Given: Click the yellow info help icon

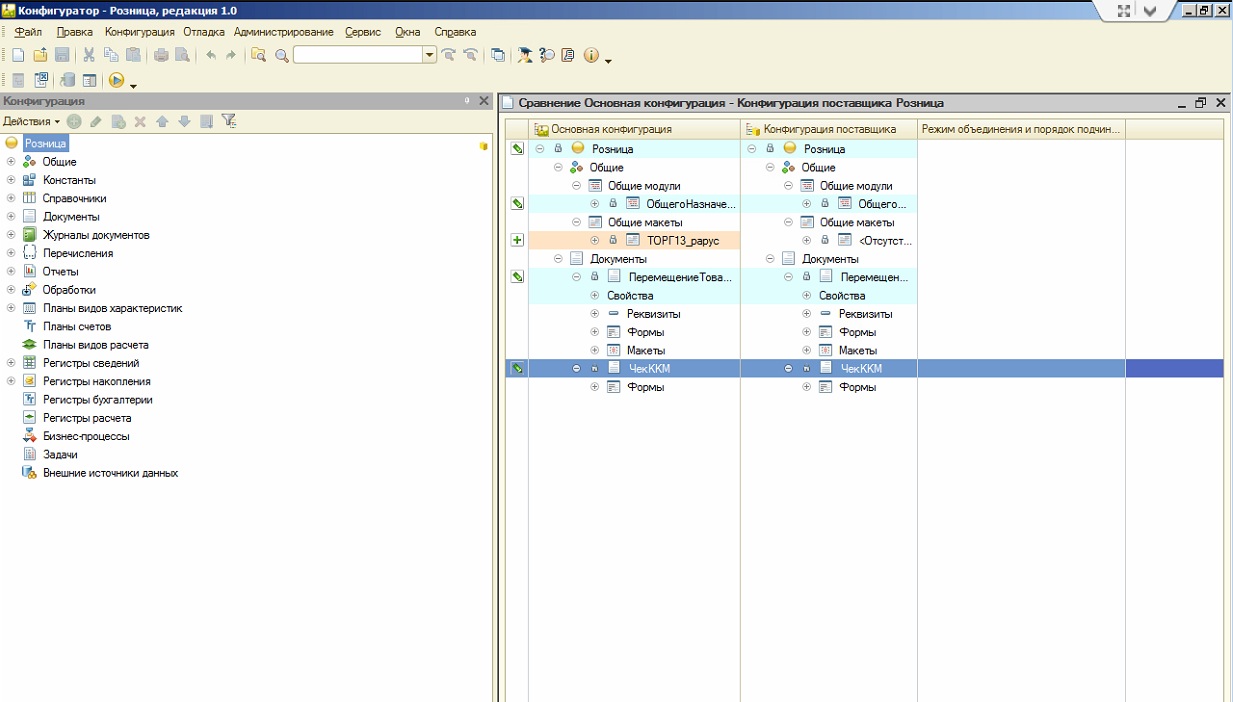Looking at the screenshot, I should pos(591,56).
